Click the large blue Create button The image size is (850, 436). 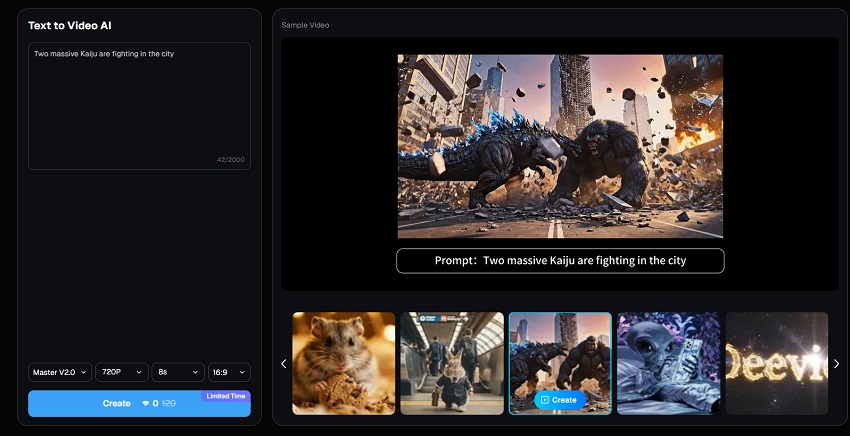click(139, 403)
